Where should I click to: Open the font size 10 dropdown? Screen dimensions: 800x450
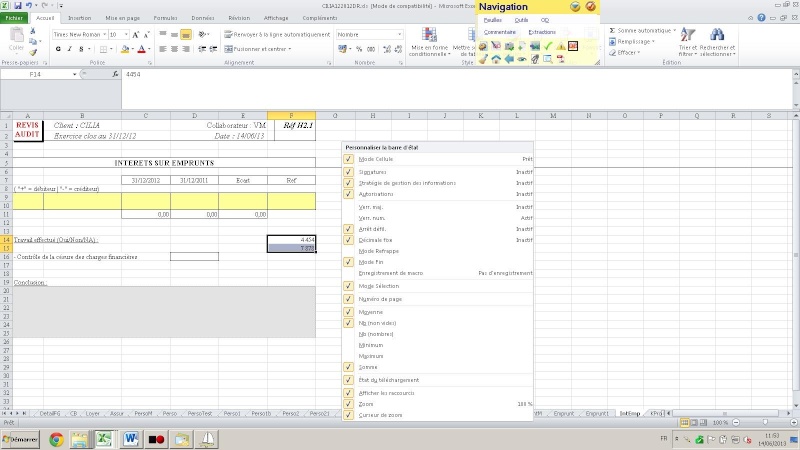pyautogui.click(x=126, y=35)
